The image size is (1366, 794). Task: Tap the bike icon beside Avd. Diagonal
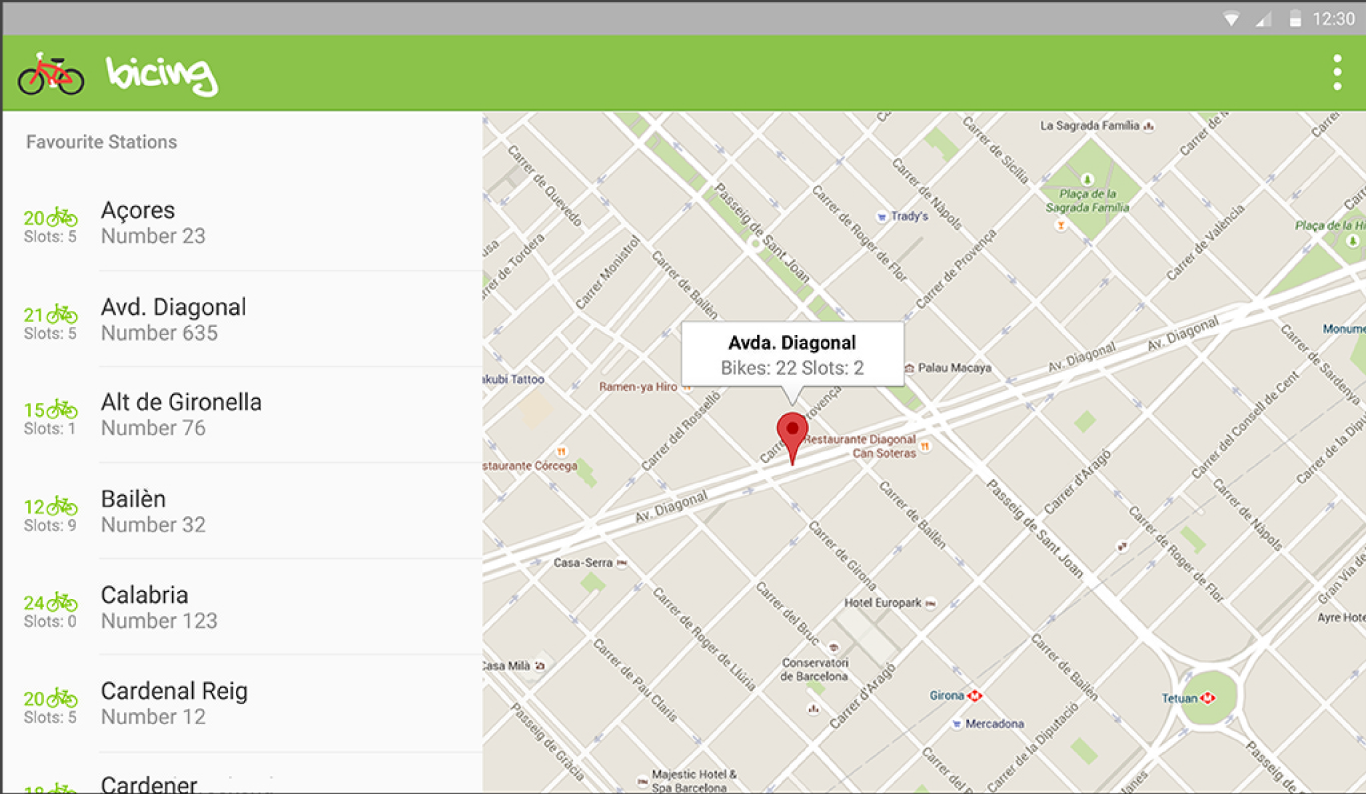62,314
